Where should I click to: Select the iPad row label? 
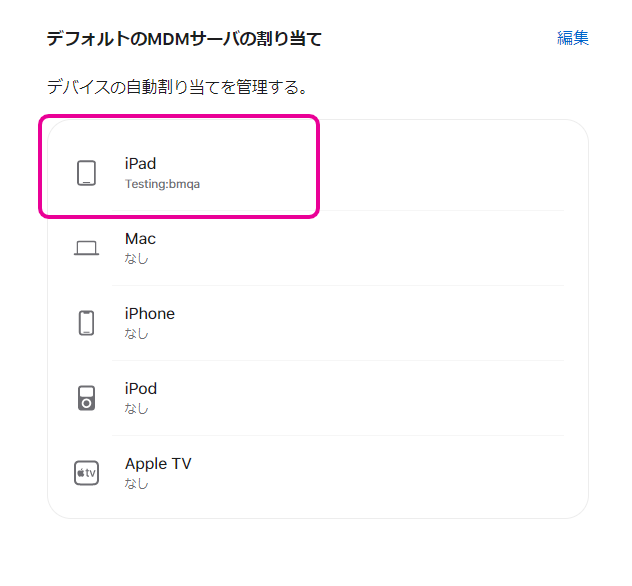point(141,164)
